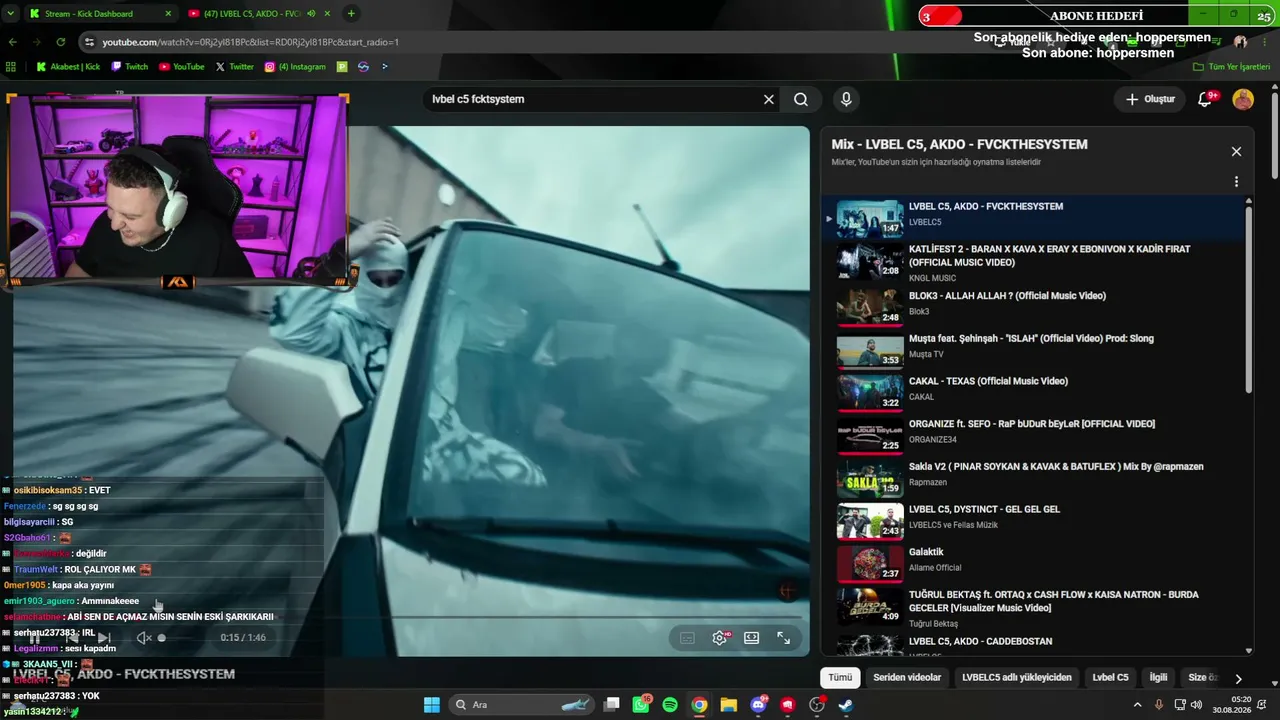Close the Kick Dashboard tab
The width and height of the screenshot is (1280, 720).
[167, 14]
